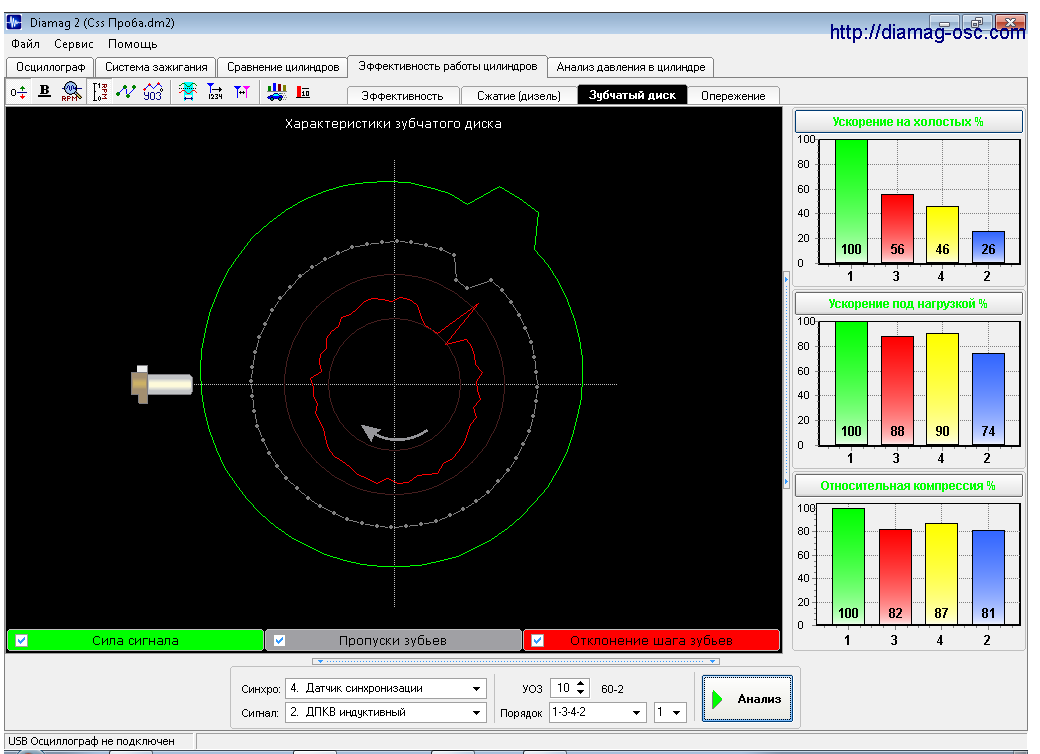Click the USB Осциллограф не подключен status
1040x754 pixels.
click(92, 741)
